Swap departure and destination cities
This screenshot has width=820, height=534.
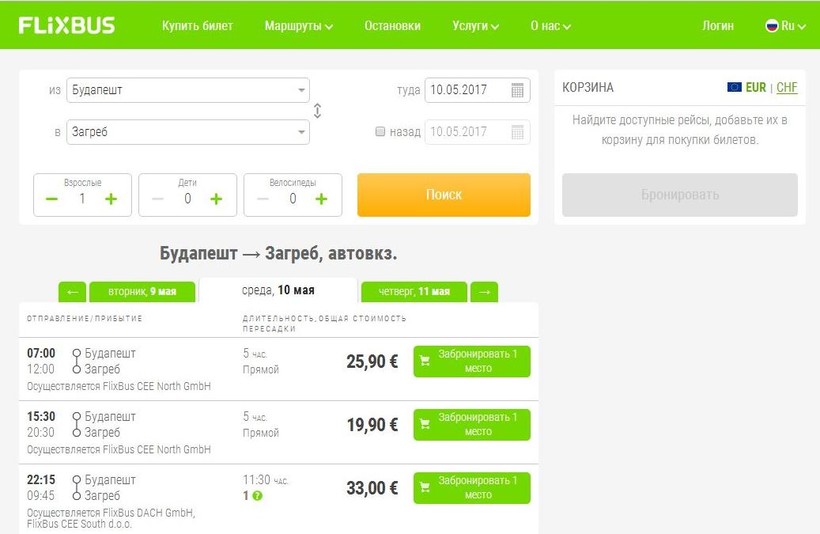[317, 111]
